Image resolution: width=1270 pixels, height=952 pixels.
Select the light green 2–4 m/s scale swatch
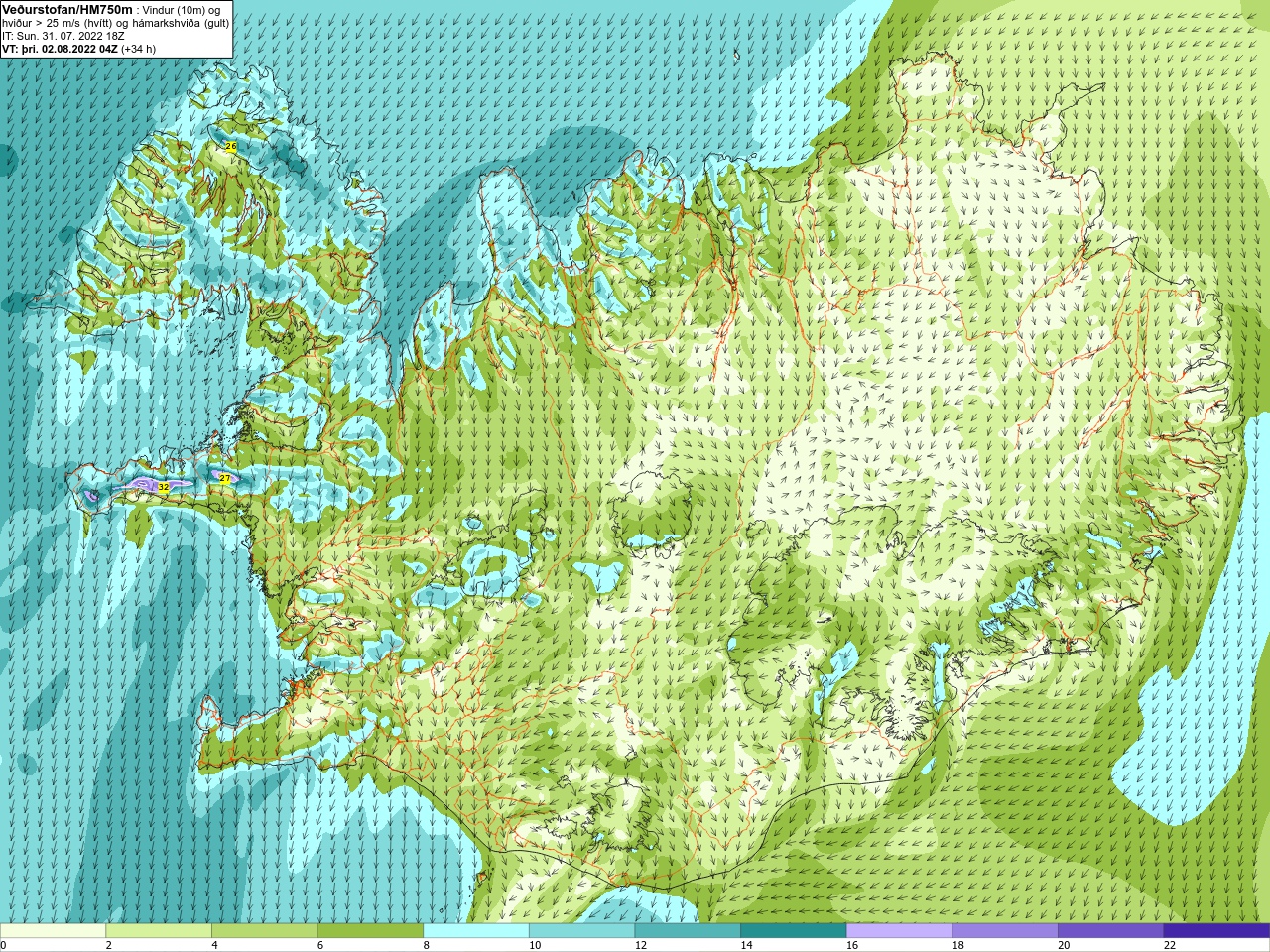point(159,931)
